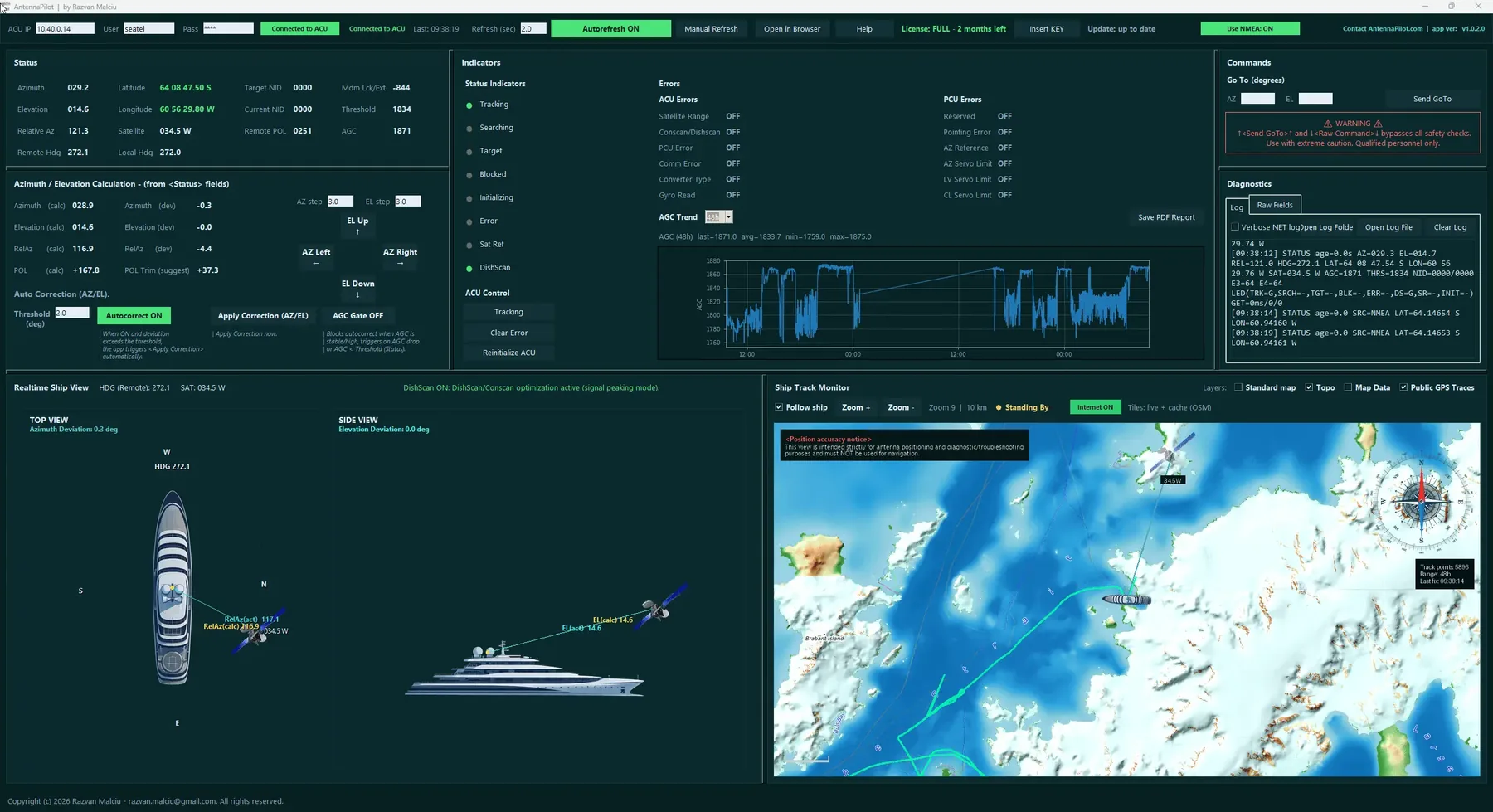This screenshot has height=812, width=1493.
Task: Click the ACU IP address field
Action: (x=65, y=28)
